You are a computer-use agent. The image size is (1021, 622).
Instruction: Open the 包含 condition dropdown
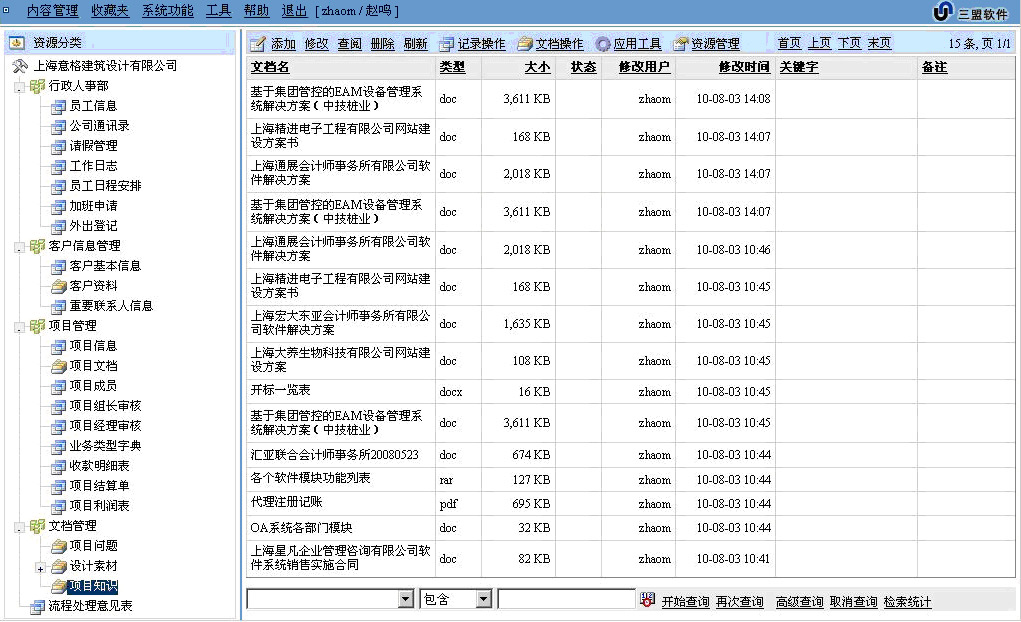[483, 599]
